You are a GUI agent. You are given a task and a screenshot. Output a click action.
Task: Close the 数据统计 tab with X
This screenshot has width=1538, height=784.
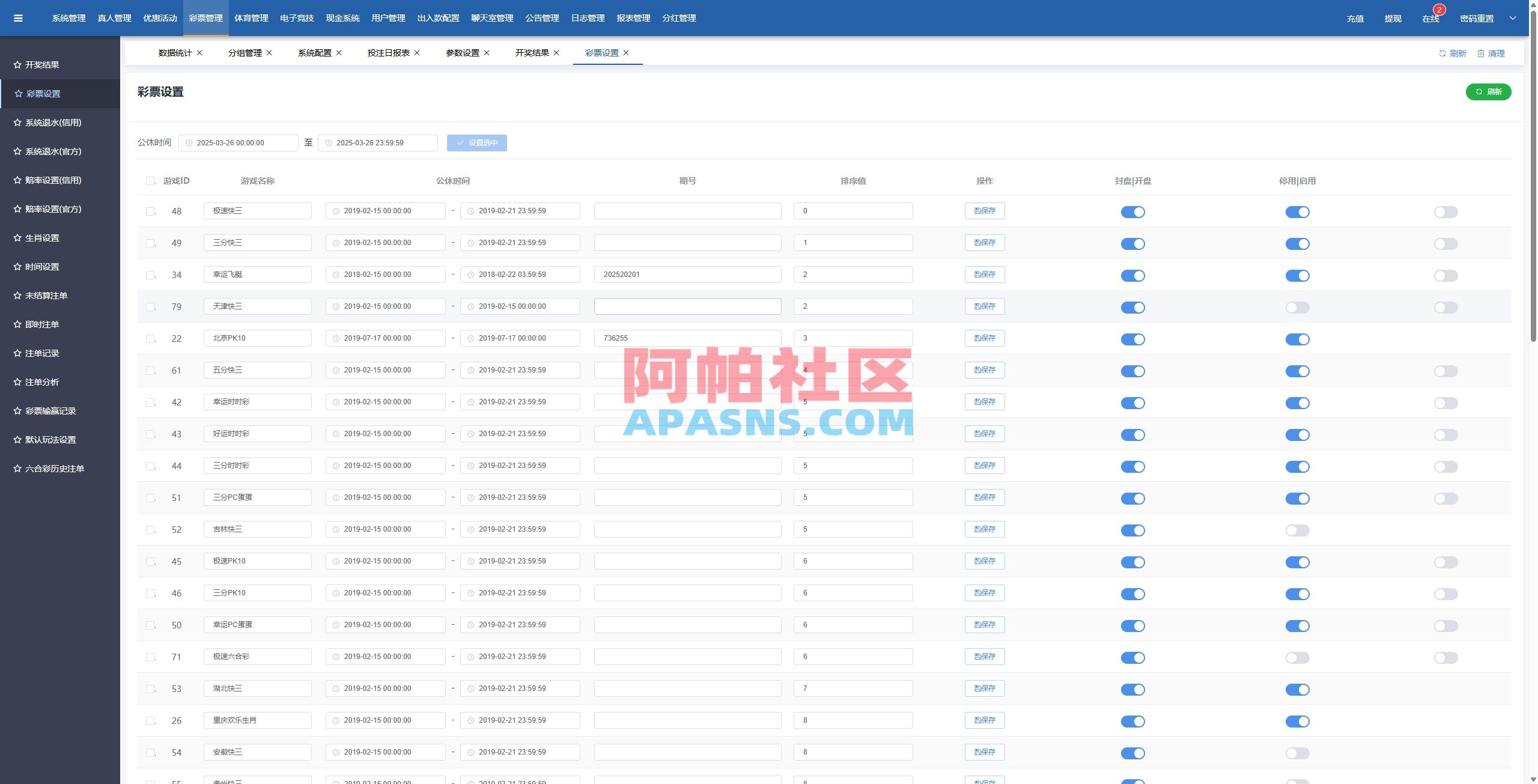(199, 53)
